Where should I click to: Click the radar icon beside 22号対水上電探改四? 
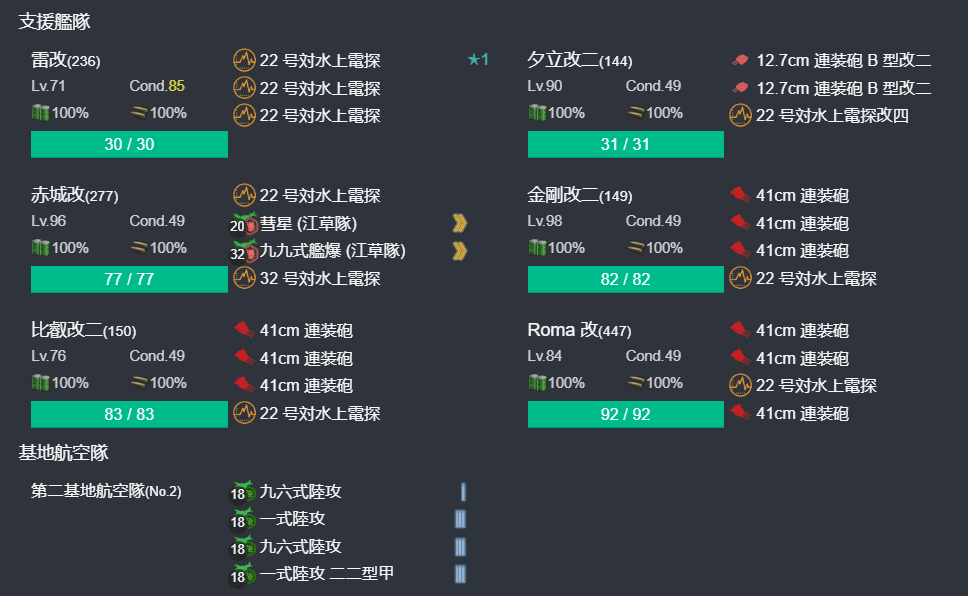point(740,115)
